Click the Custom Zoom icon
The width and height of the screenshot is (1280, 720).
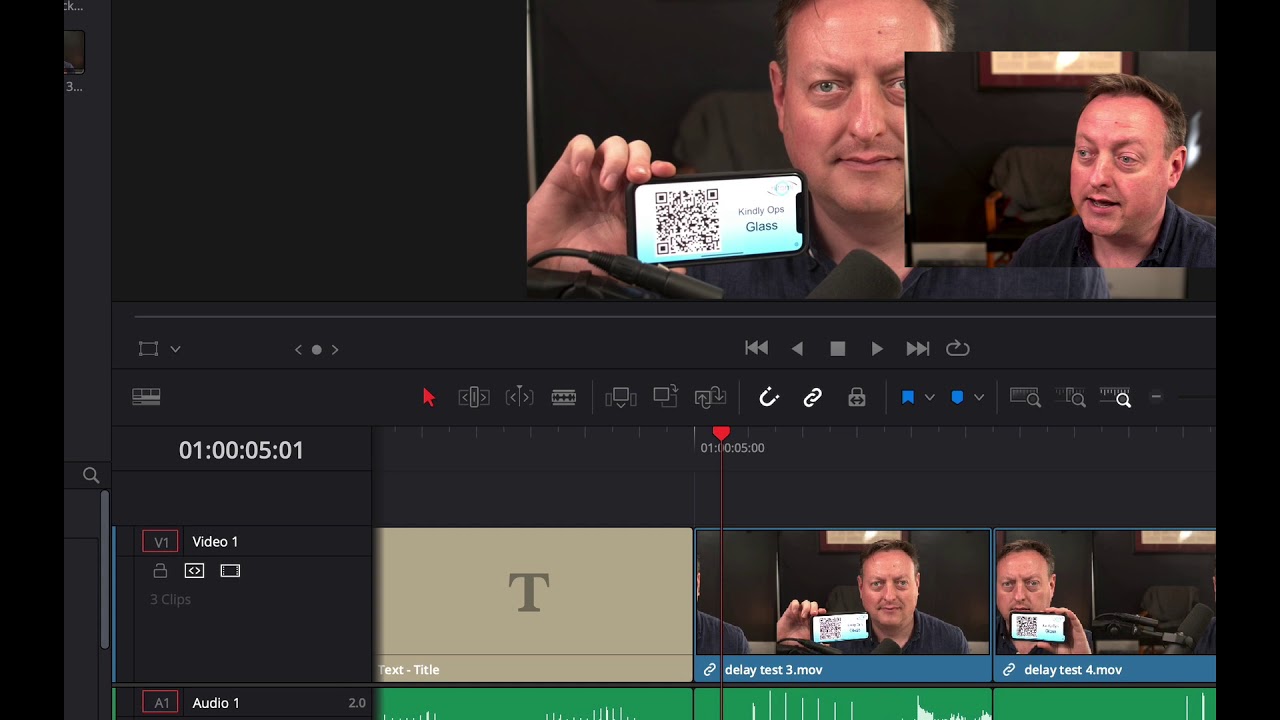1115,397
